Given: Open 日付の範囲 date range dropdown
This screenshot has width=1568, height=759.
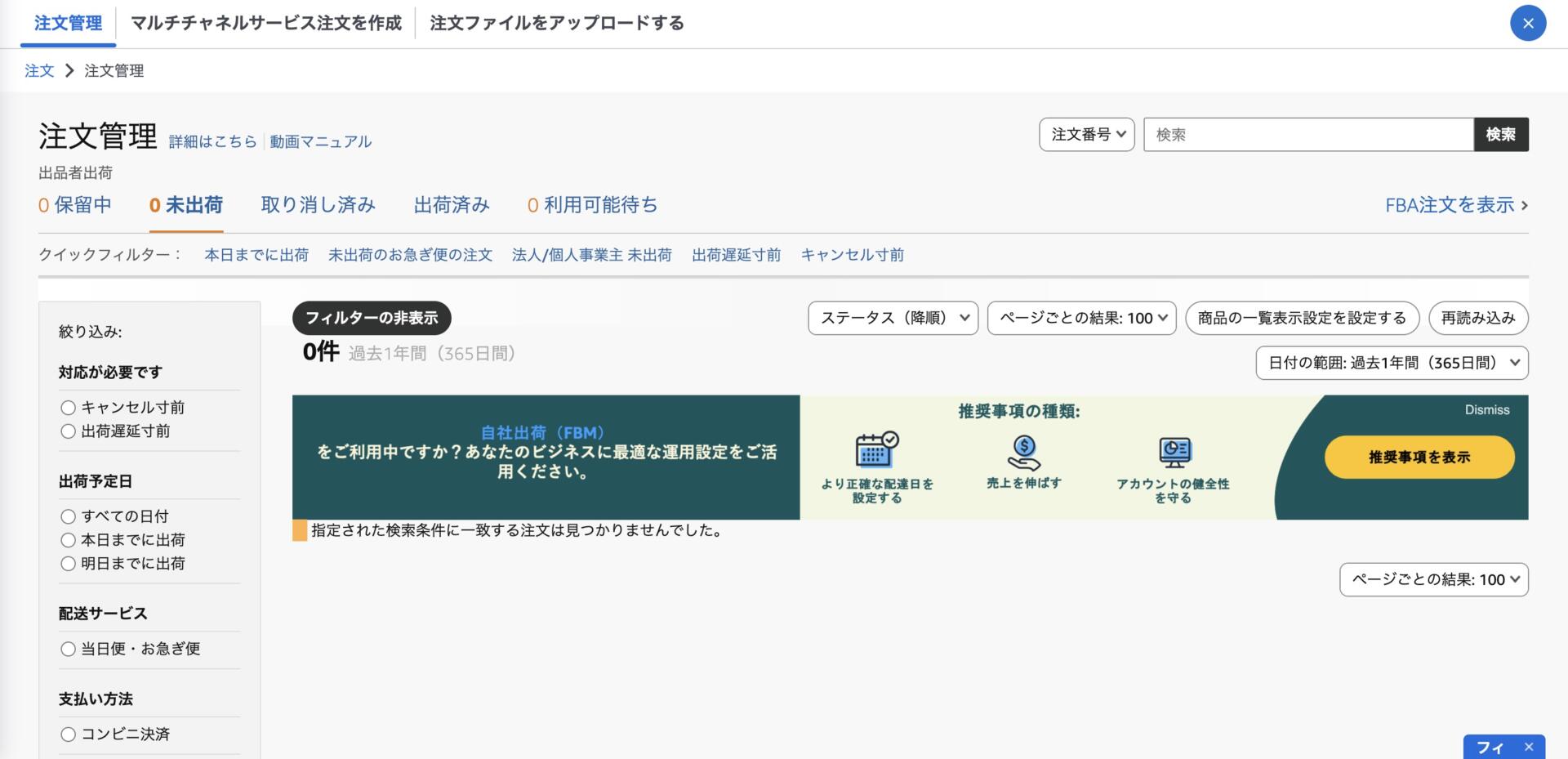Looking at the screenshot, I should click(x=1392, y=363).
